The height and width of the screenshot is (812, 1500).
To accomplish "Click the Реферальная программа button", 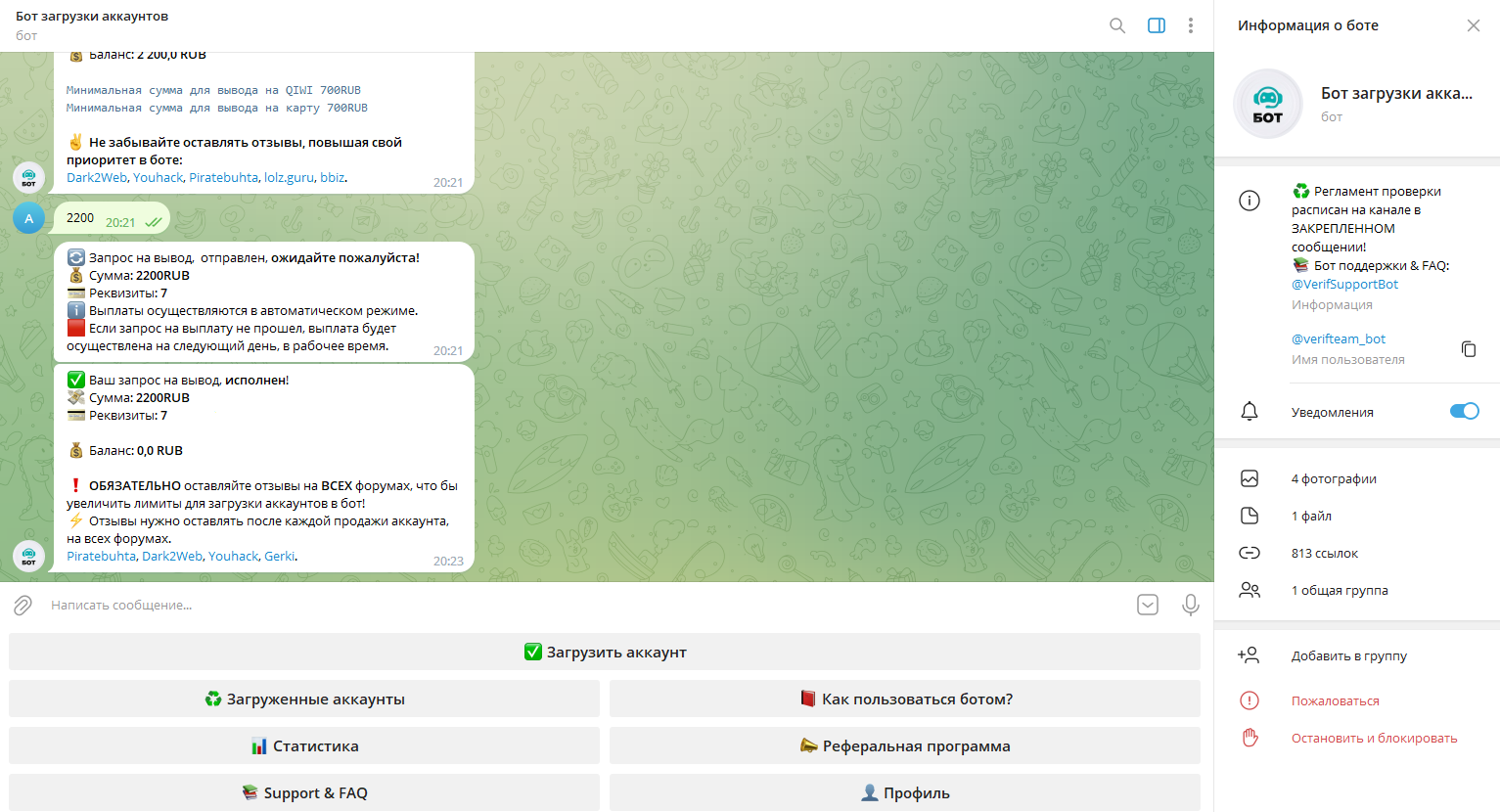I will 904,745.
